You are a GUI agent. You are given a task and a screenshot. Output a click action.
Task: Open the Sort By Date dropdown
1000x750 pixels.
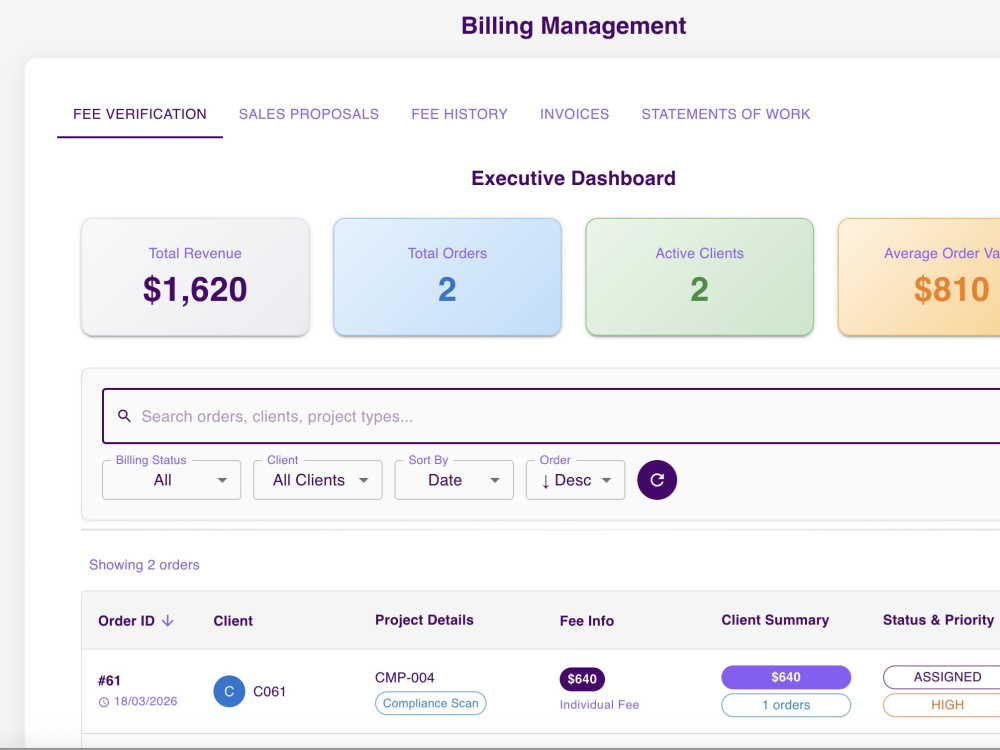point(454,480)
